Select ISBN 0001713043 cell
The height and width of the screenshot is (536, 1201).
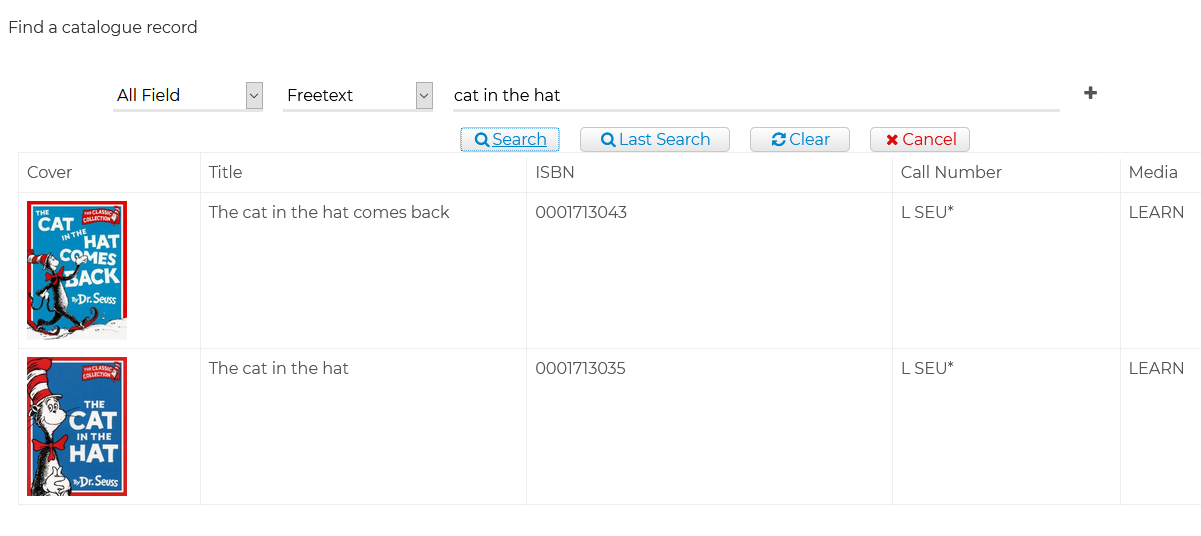(709, 270)
